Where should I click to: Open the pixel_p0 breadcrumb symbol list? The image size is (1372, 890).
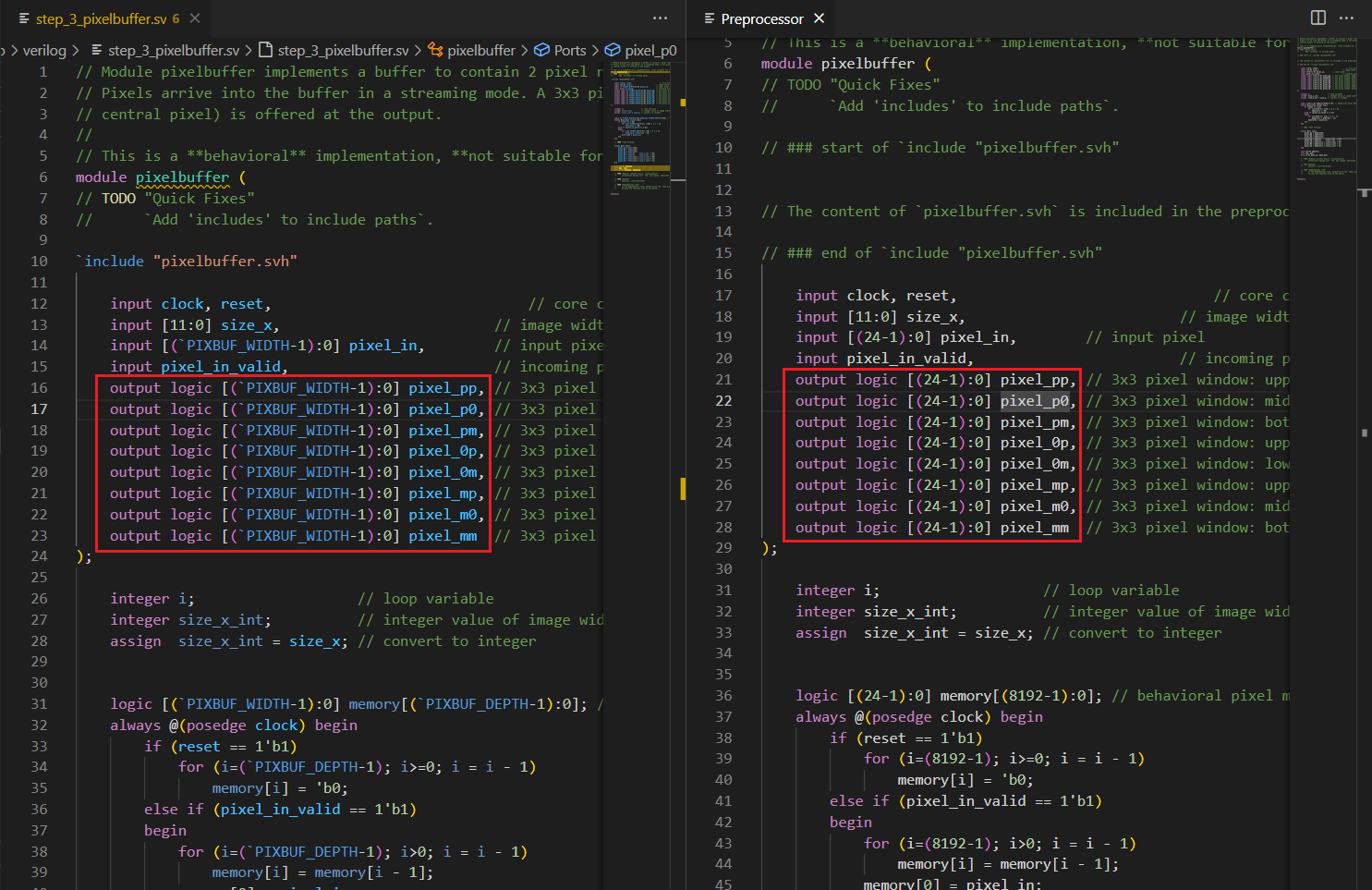(x=650, y=50)
